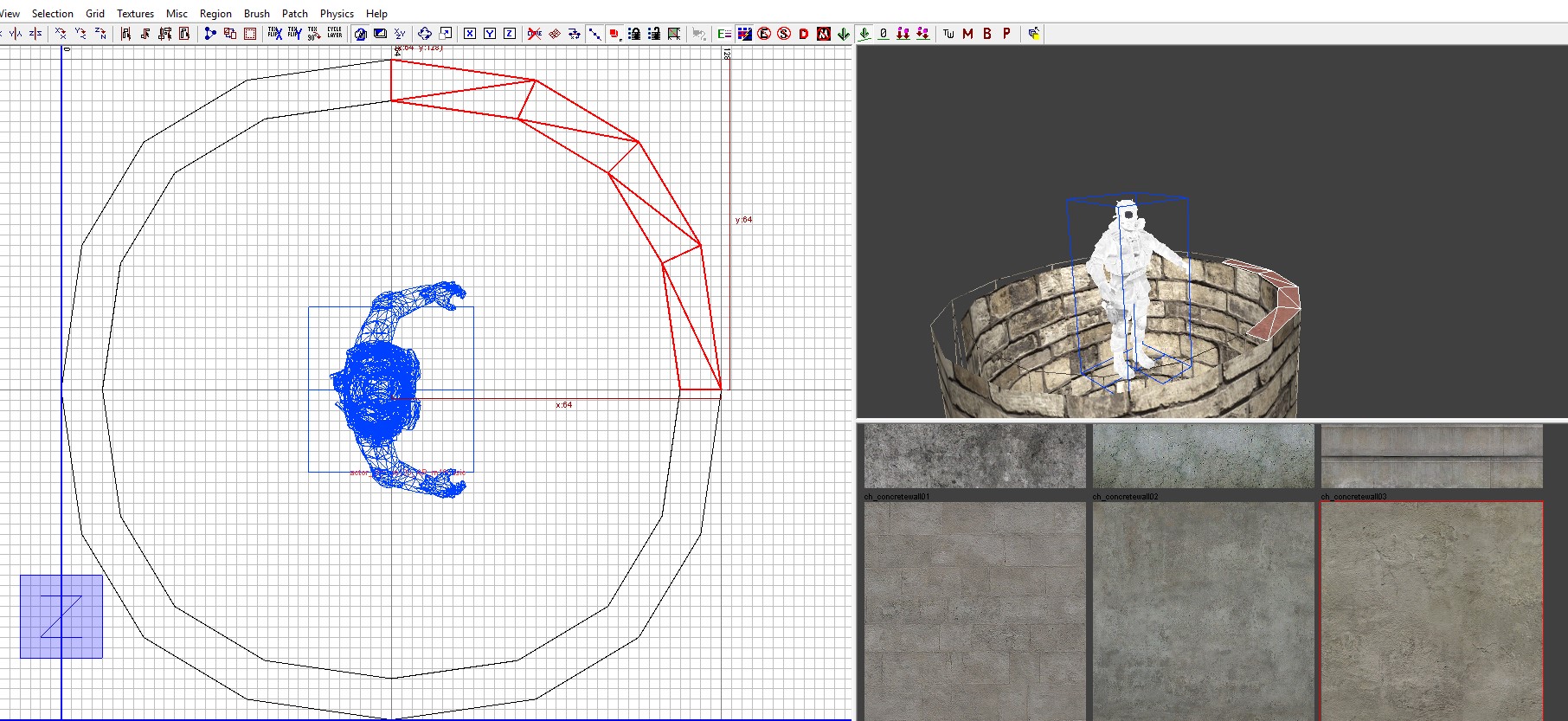This screenshot has width=1568, height=721.
Task: Click the Z-axis flip icon
Action: 35,34
